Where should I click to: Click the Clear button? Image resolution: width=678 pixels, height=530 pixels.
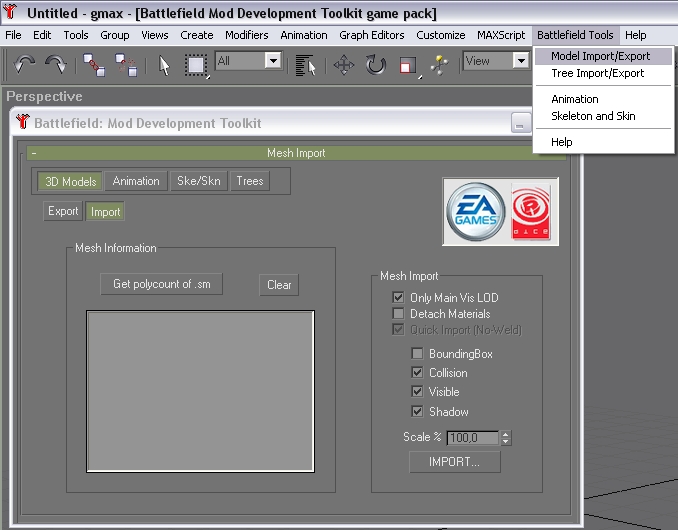[279, 285]
